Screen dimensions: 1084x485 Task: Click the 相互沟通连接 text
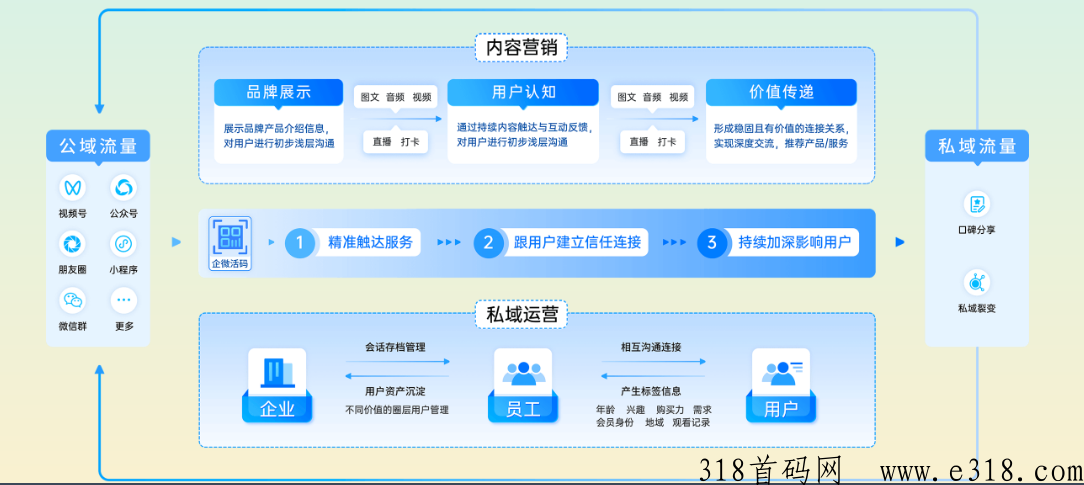pos(651,347)
